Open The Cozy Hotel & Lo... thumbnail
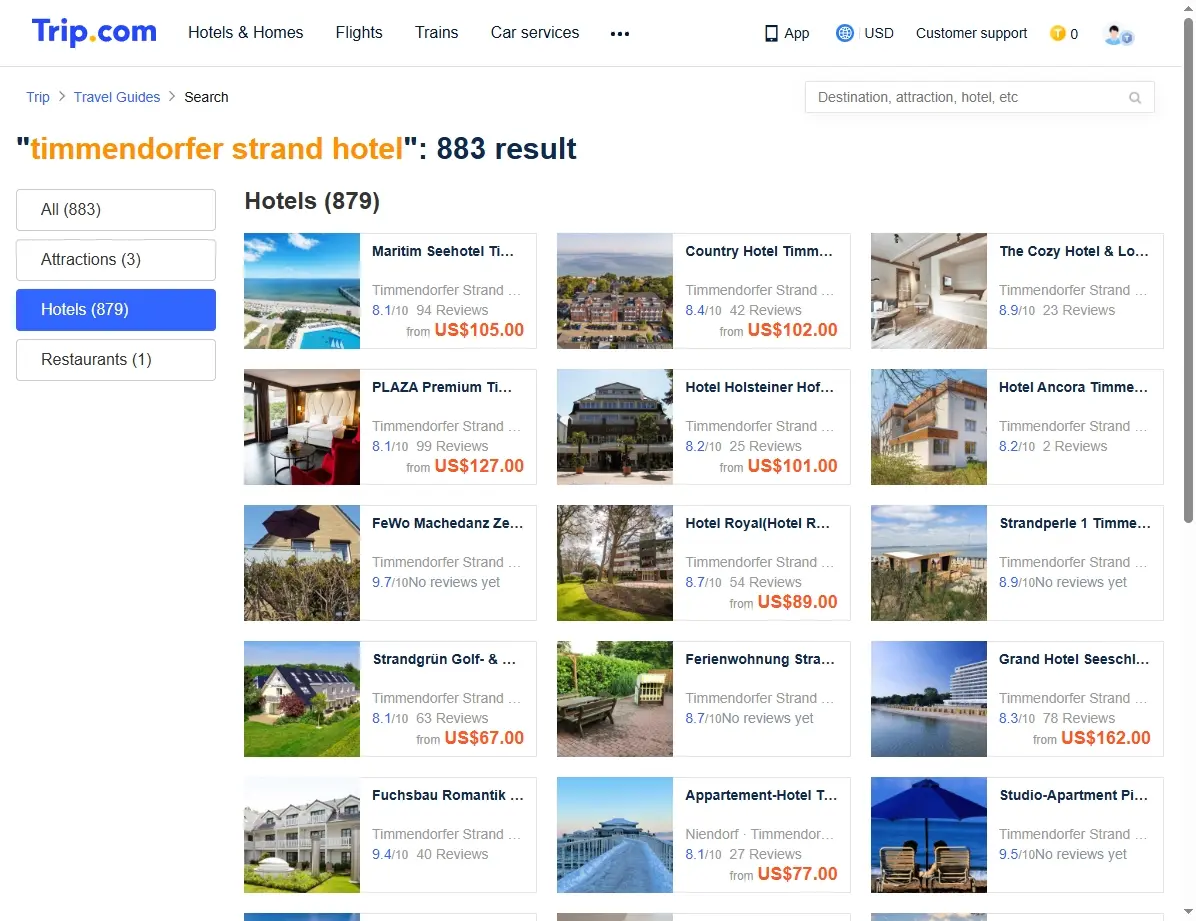 click(929, 291)
